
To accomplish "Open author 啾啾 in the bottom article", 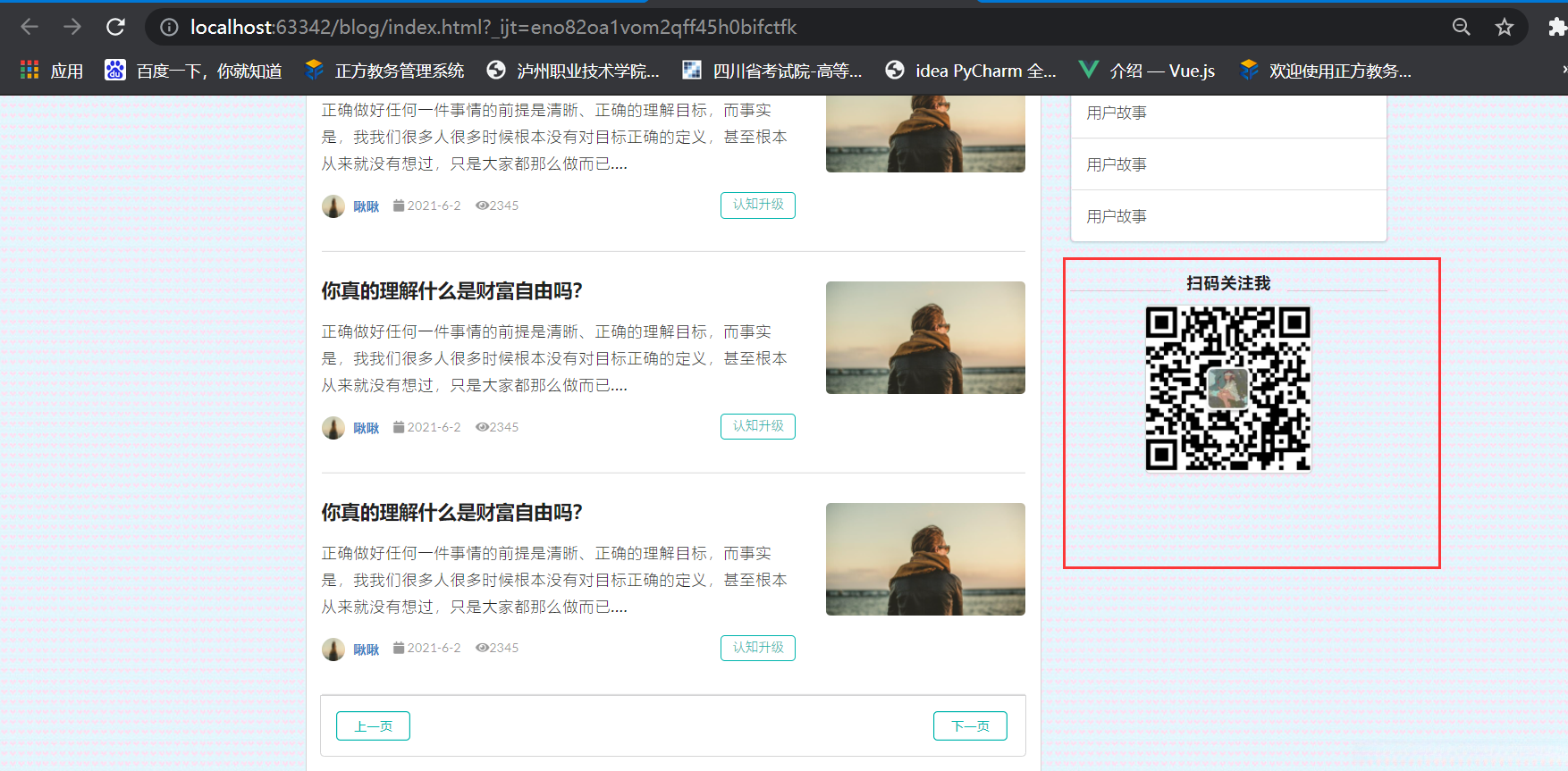I will pos(367,649).
